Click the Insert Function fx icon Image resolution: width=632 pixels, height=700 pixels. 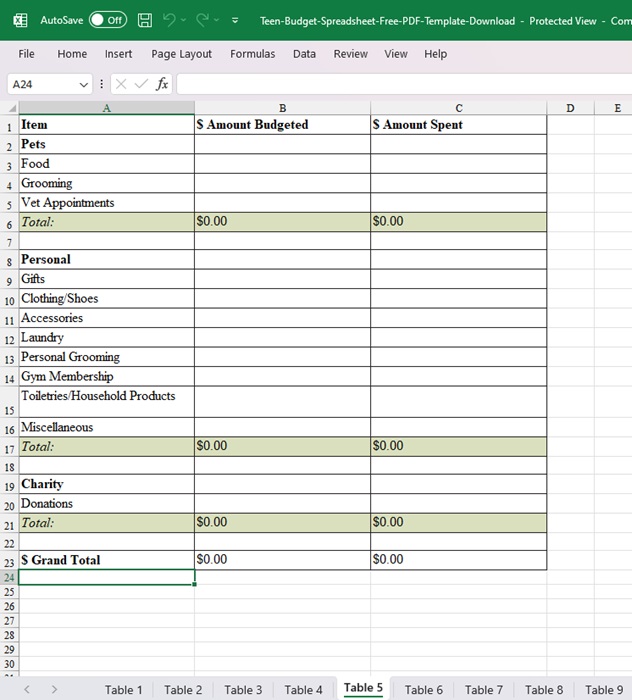coord(162,84)
